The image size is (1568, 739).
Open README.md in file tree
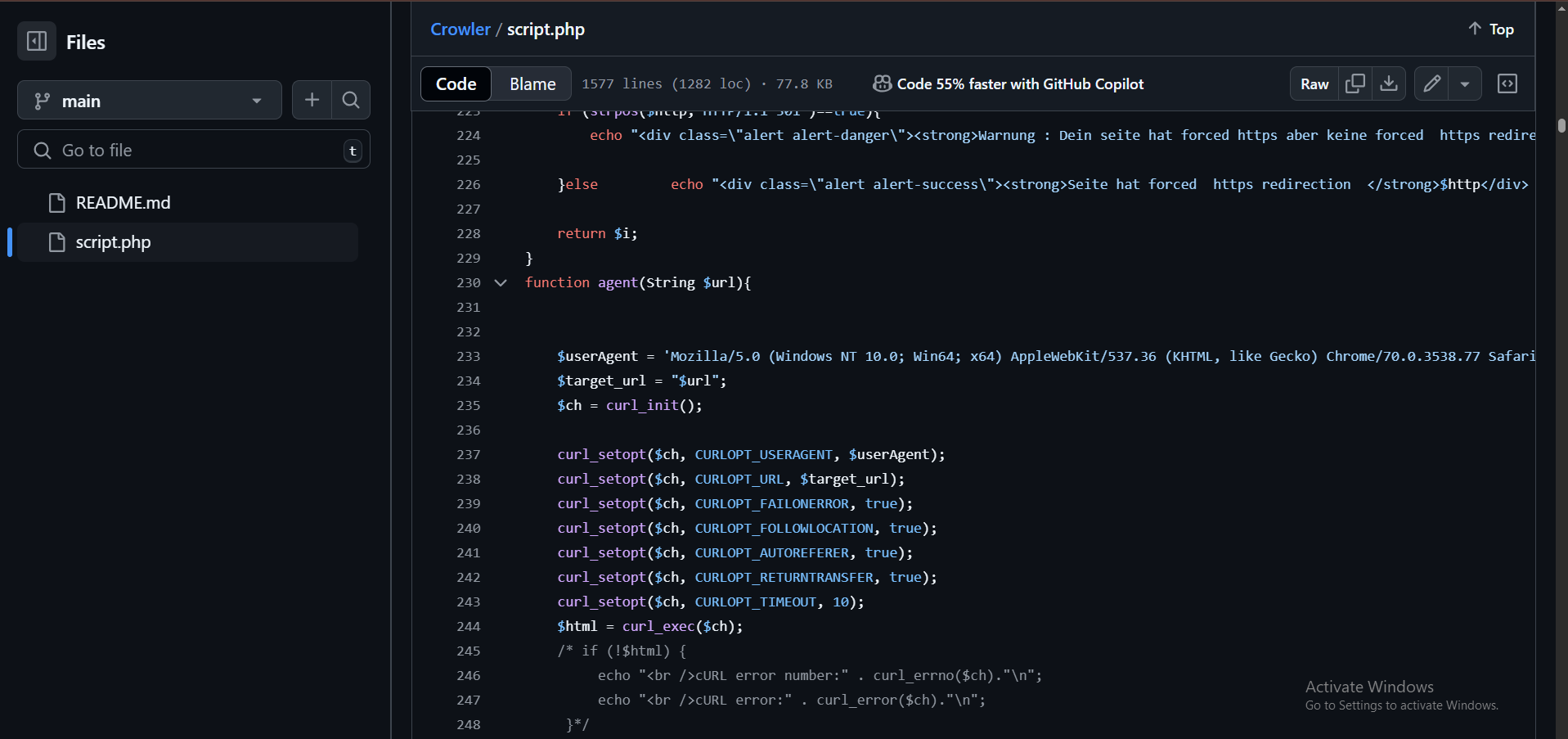point(123,203)
